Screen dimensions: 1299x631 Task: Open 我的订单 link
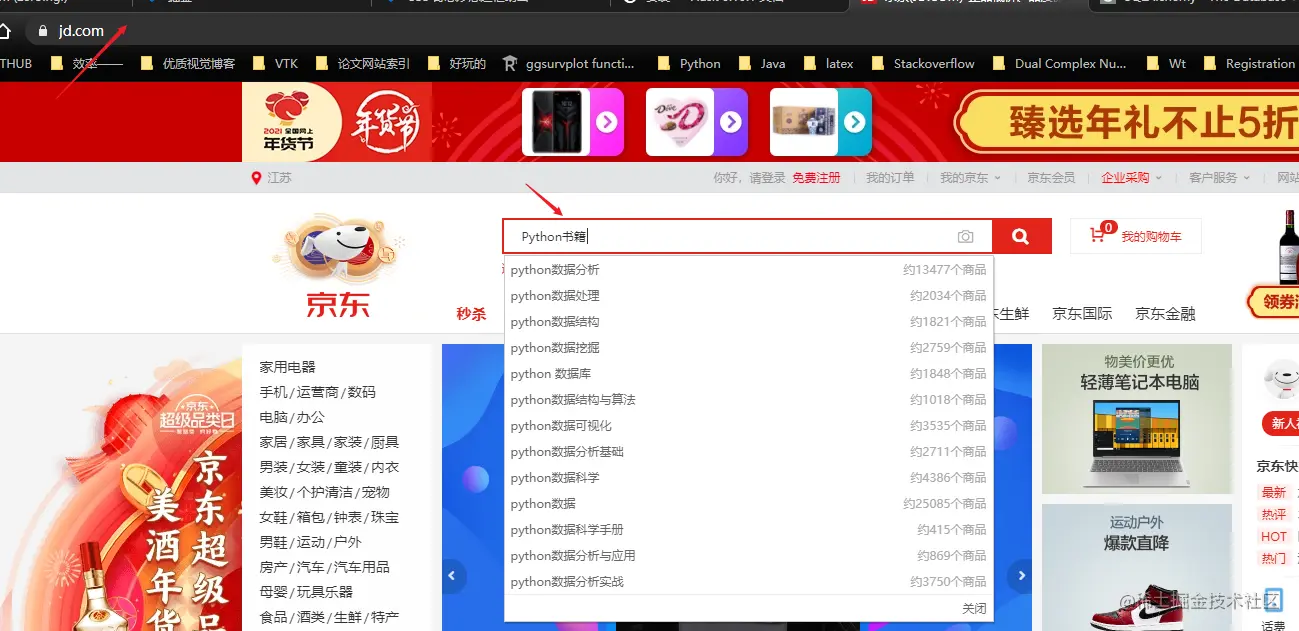(x=890, y=178)
